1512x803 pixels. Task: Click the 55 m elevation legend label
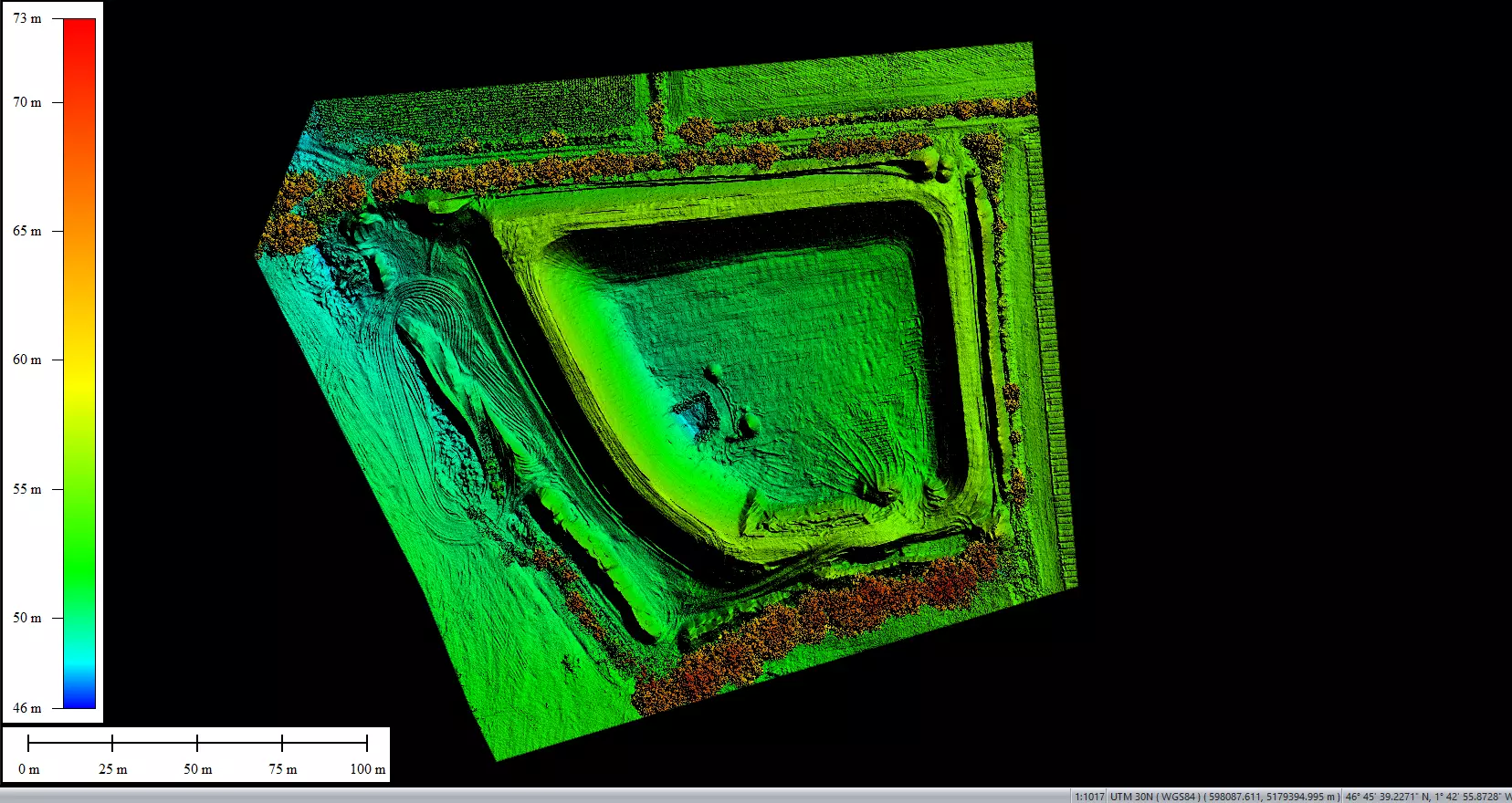coord(27,489)
